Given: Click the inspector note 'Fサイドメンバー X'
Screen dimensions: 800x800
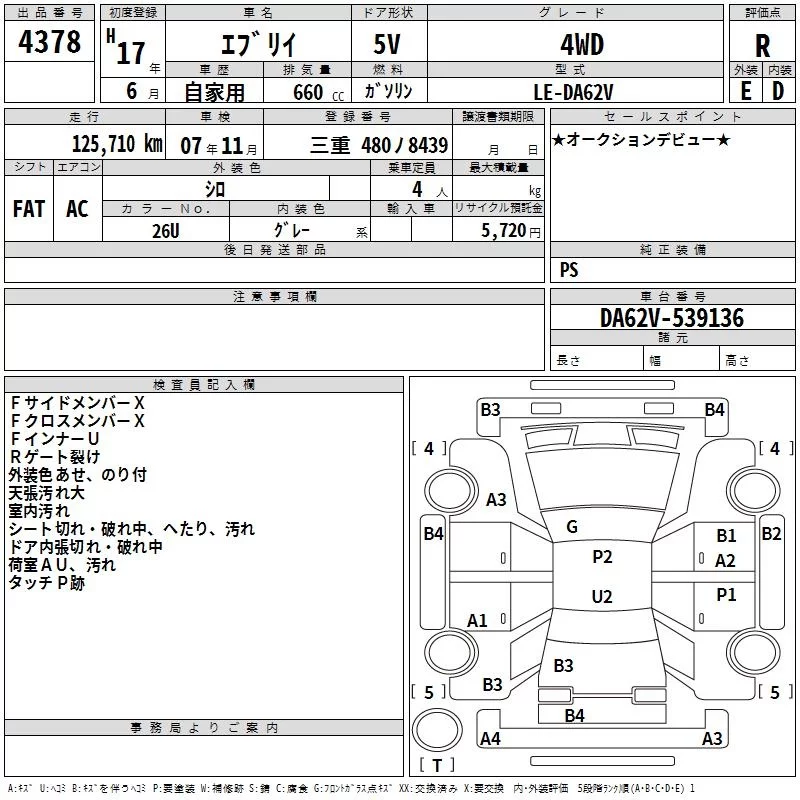Looking at the screenshot, I should [x=77, y=403].
